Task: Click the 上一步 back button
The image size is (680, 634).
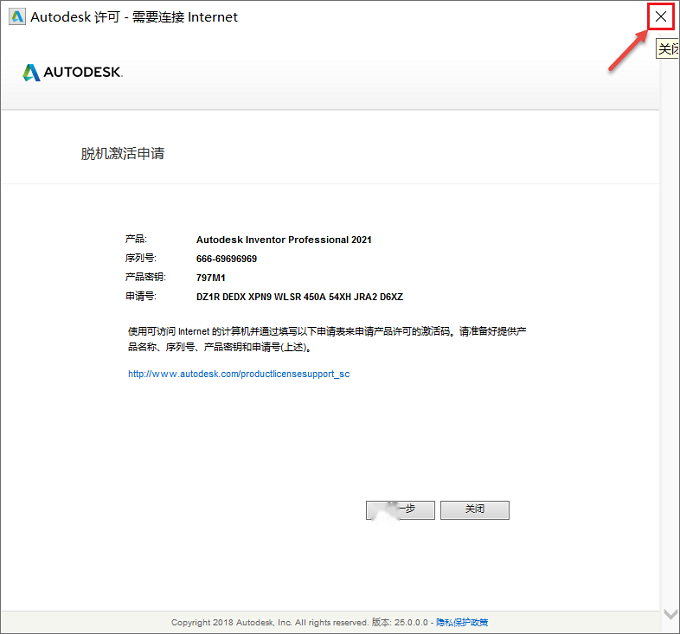Action: 400,510
